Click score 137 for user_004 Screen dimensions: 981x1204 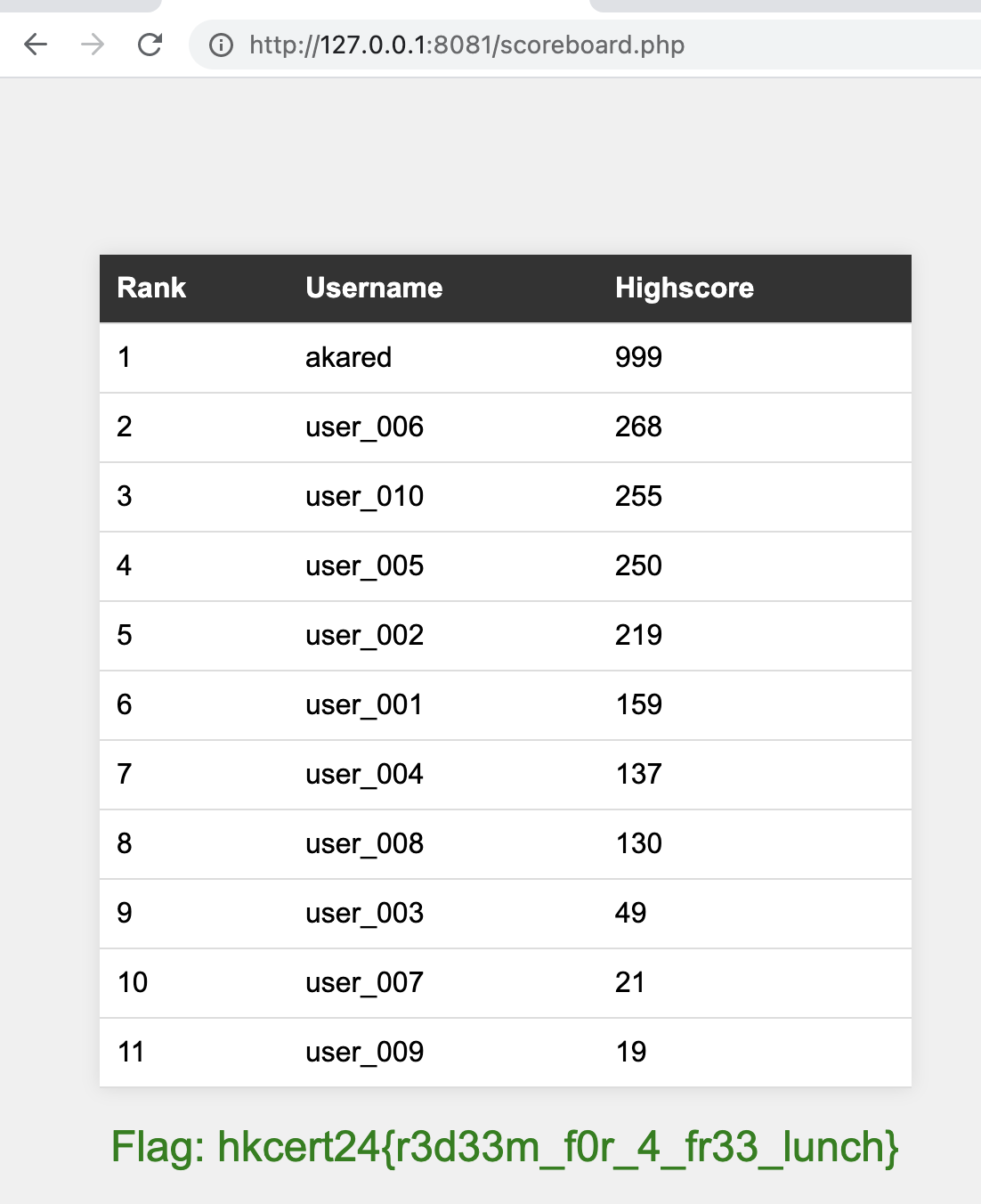[638, 774]
